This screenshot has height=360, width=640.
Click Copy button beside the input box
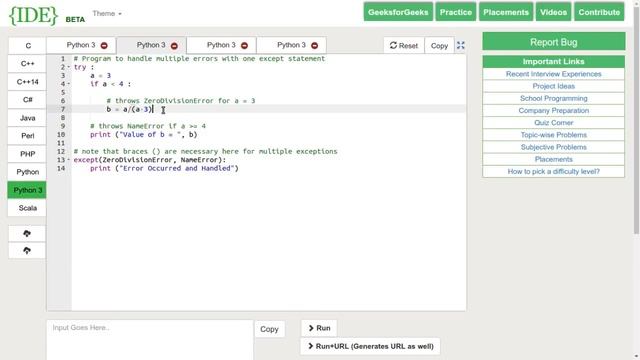269,329
